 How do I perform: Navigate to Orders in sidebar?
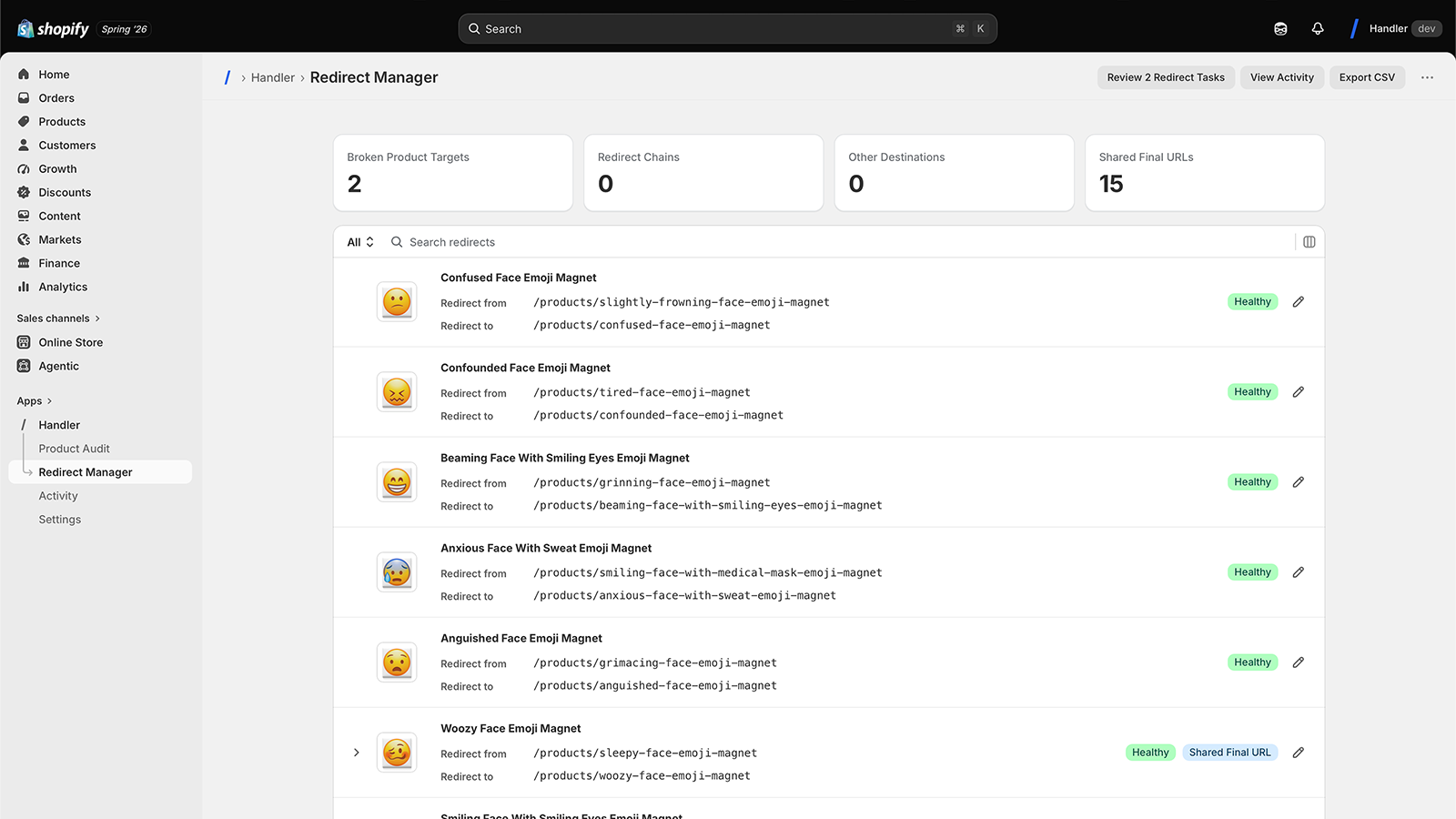click(56, 98)
